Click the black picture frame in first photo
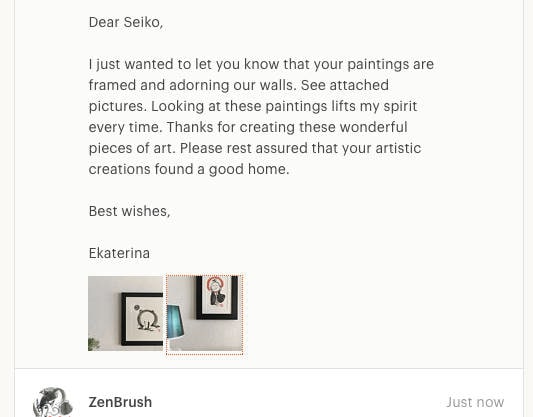 [x=142, y=319]
